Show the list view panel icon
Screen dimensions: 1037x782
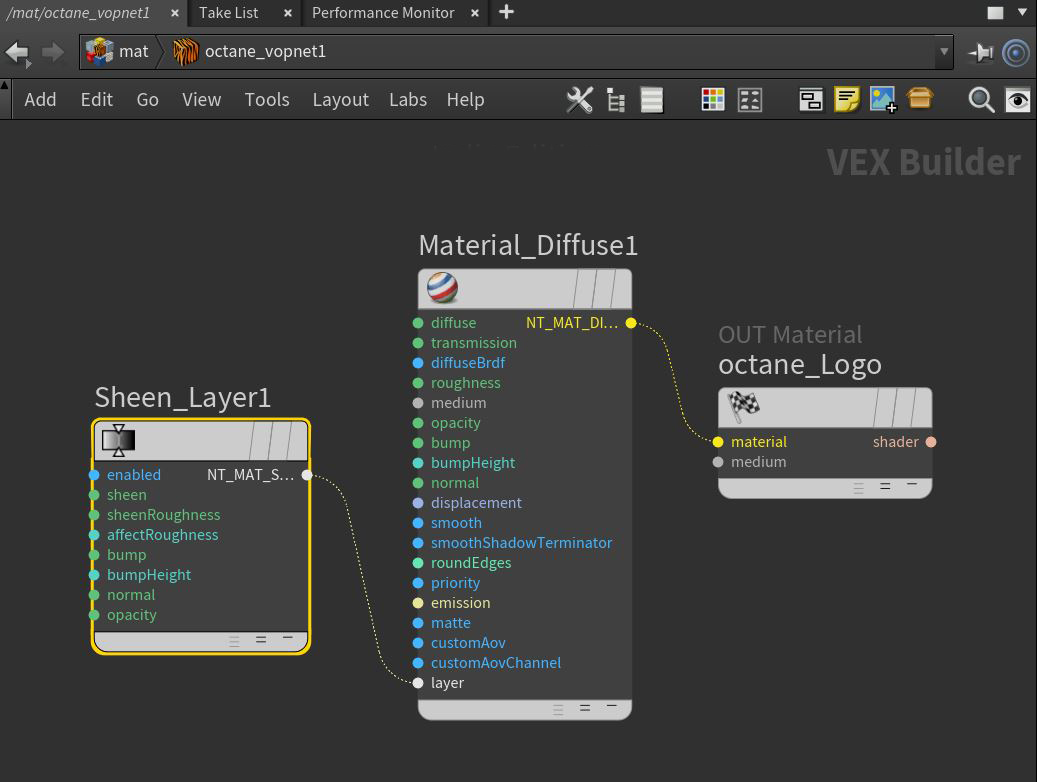(652, 100)
